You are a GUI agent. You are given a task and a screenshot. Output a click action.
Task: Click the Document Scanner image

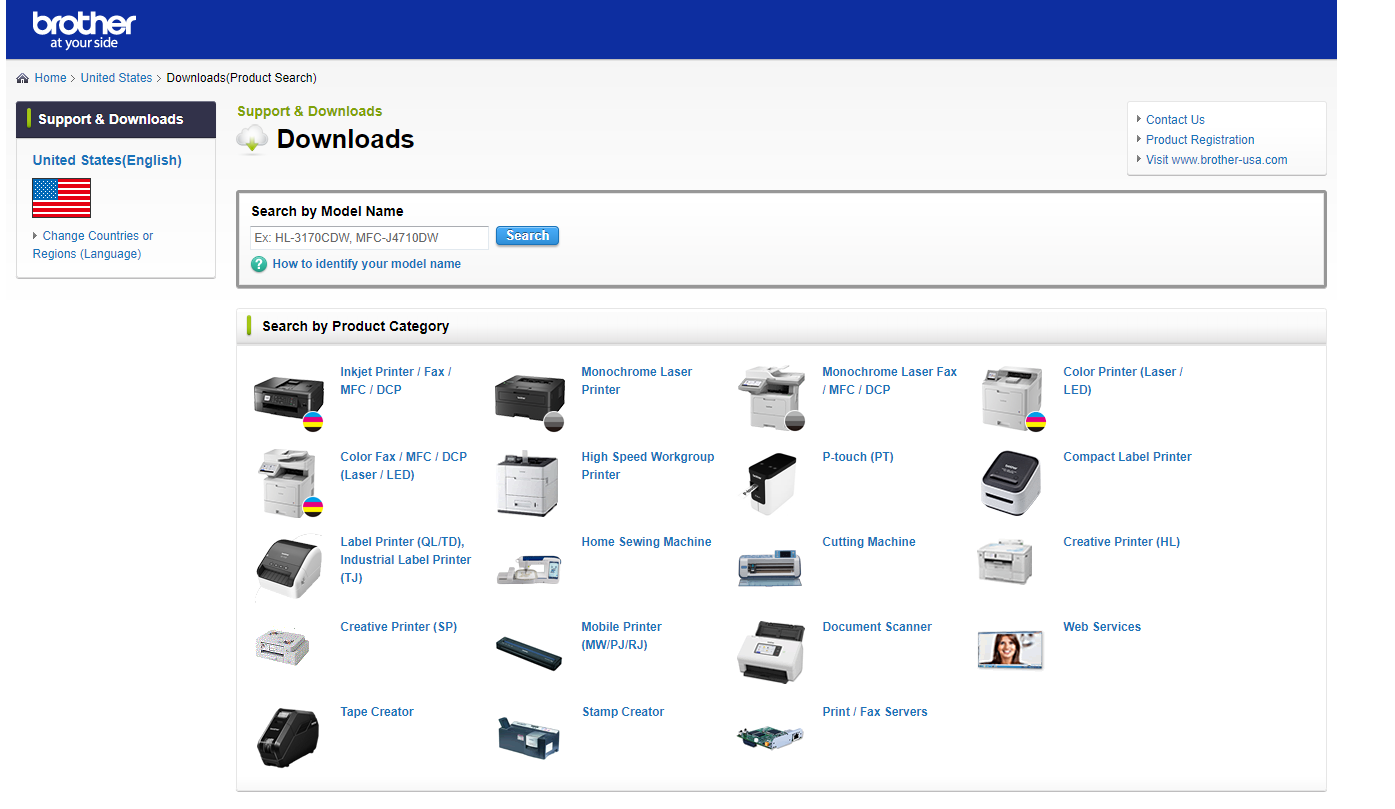(x=771, y=653)
